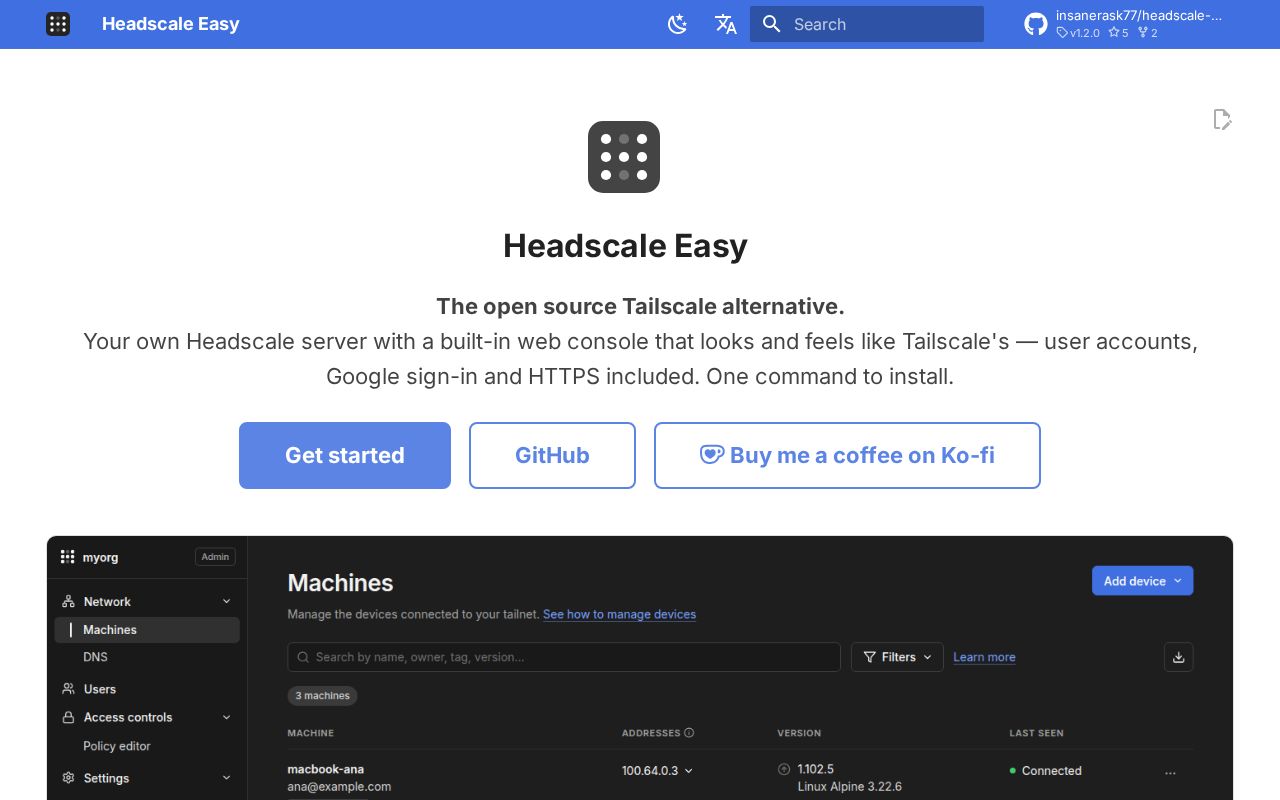
Task: Click the edit this page icon
Action: click(x=1222, y=120)
